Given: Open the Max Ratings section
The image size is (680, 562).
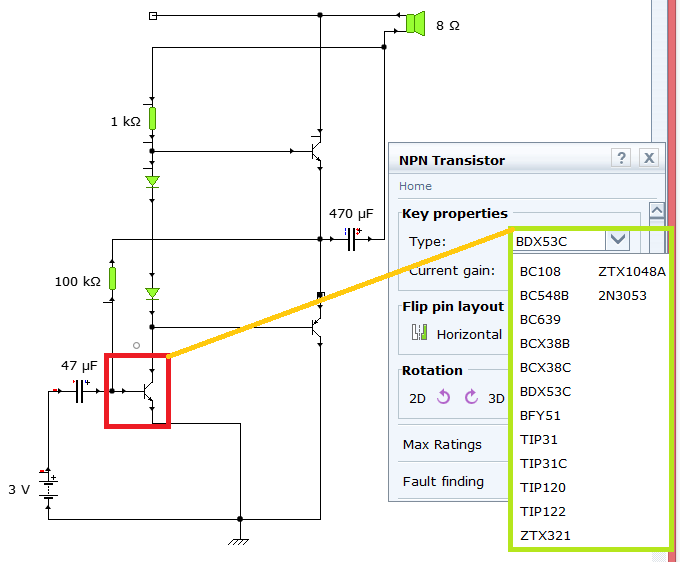Looking at the screenshot, I should pos(442,444).
